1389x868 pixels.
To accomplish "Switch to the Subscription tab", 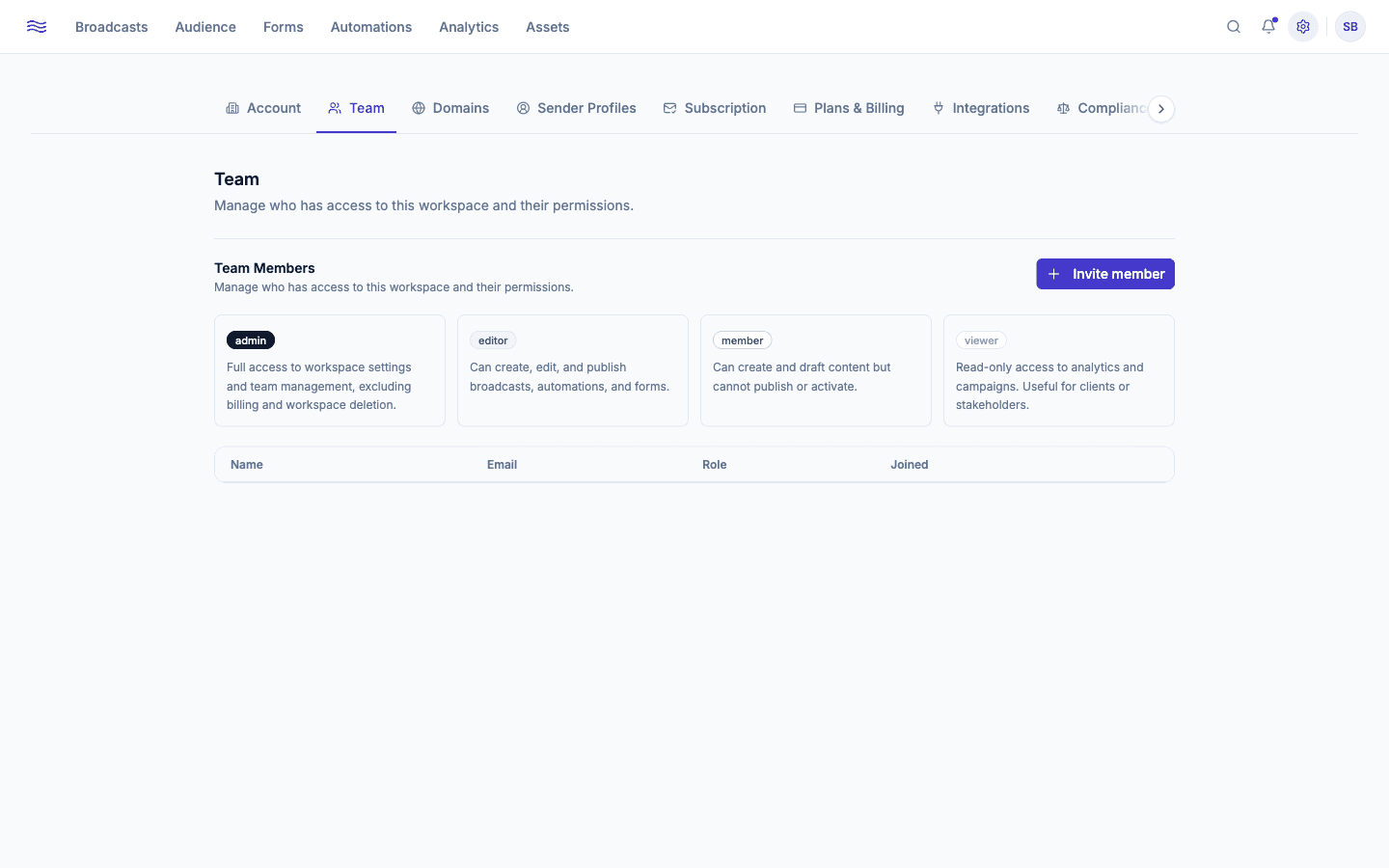I will click(x=715, y=108).
